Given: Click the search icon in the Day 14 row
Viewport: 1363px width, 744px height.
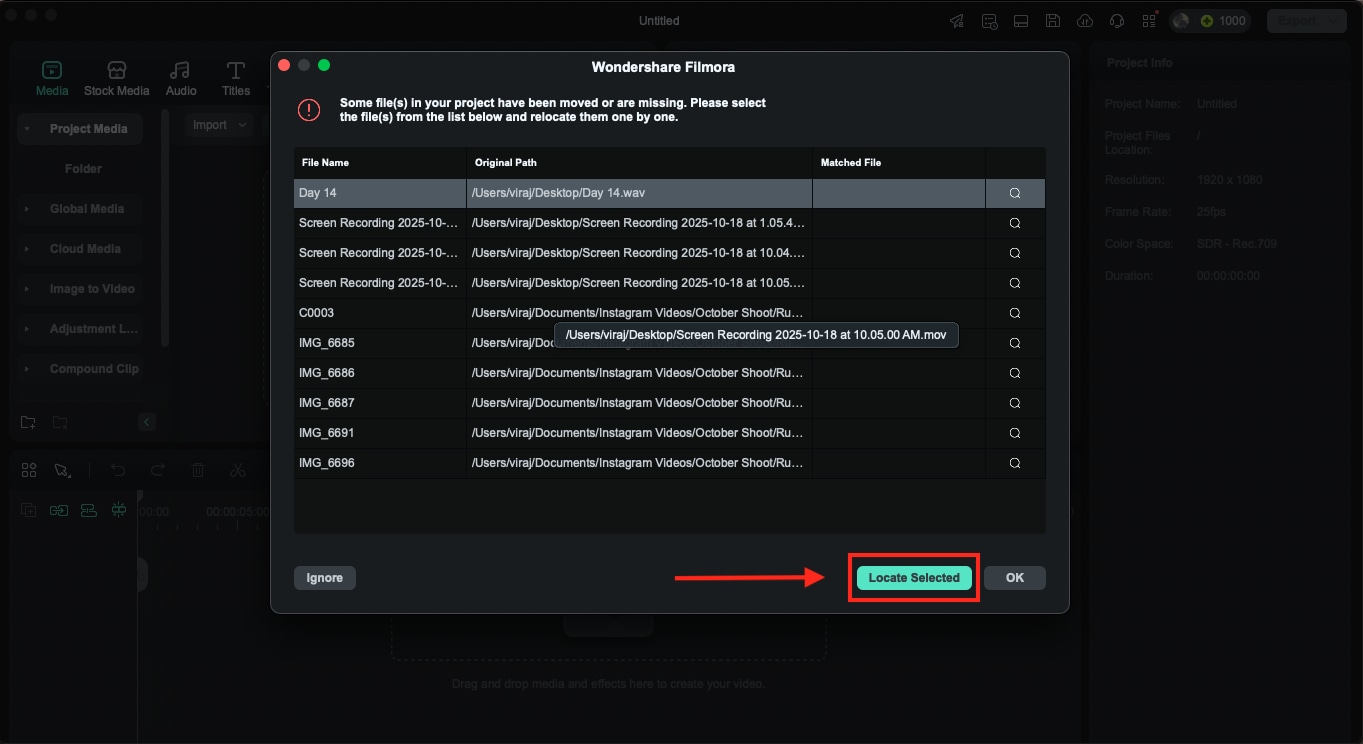Looking at the screenshot, I should tap(1014, 193).
